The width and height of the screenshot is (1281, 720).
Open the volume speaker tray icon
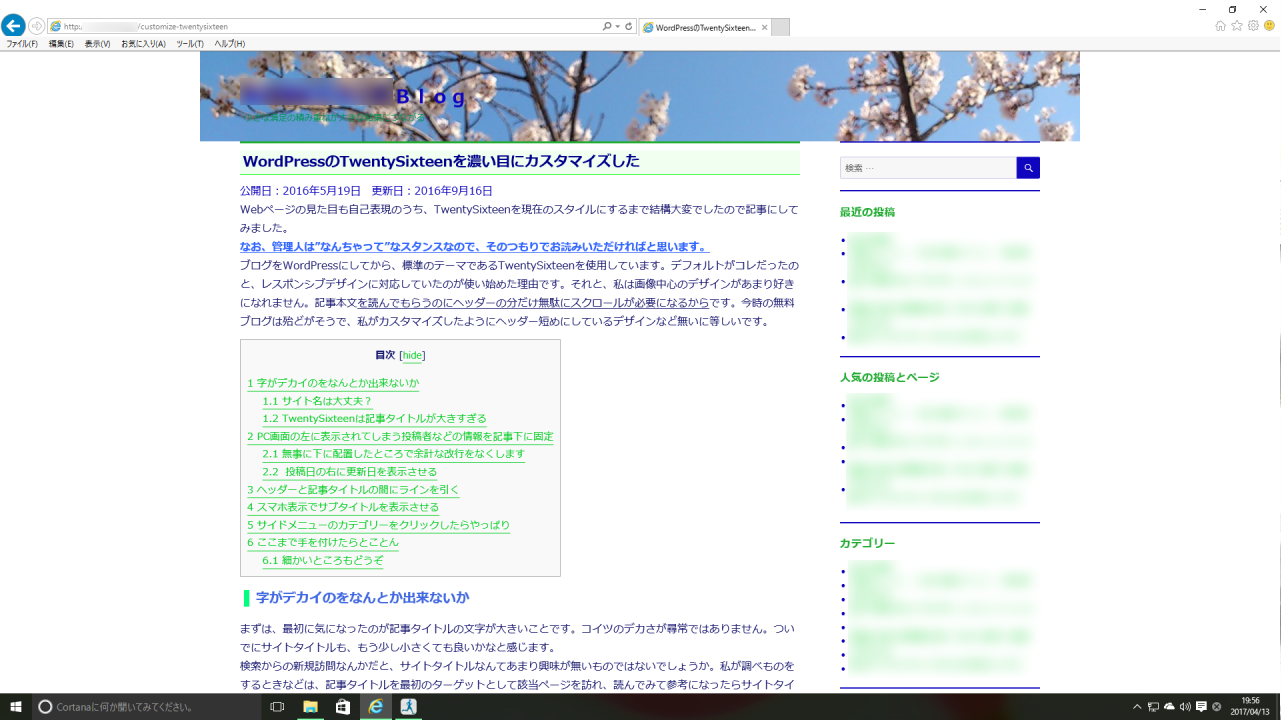[x=1185, y=706]
